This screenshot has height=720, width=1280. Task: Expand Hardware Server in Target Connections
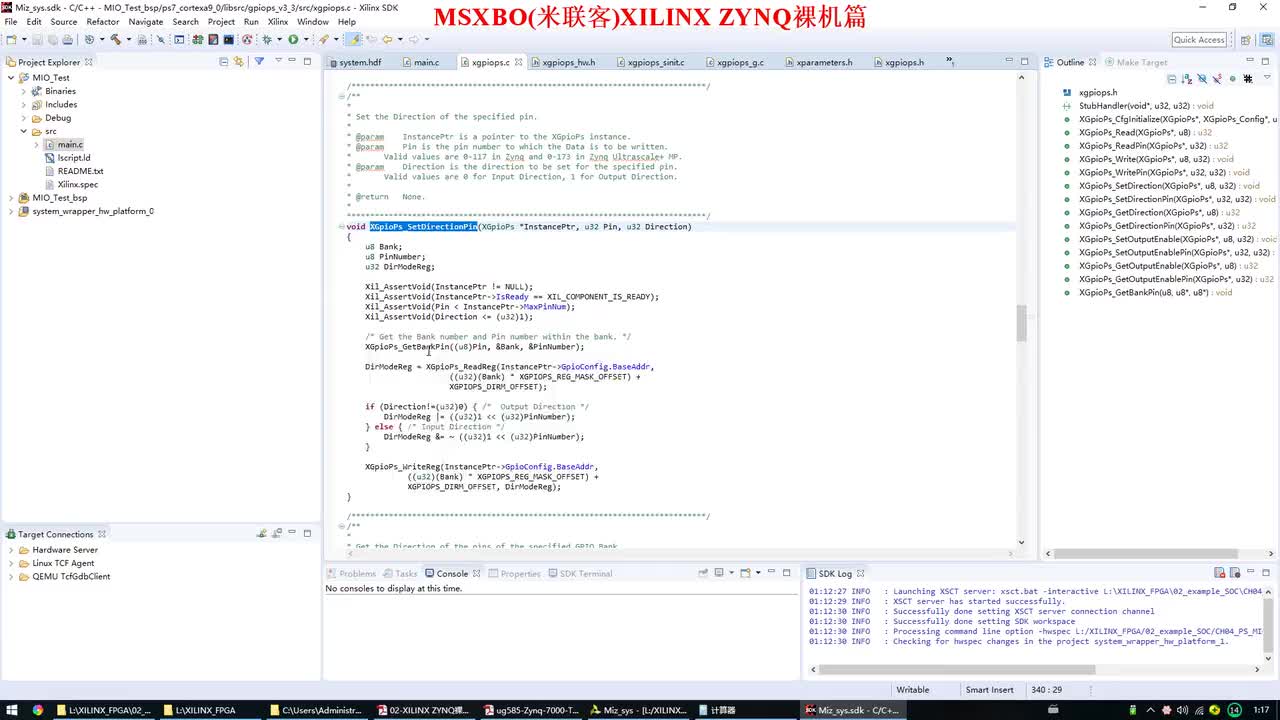click(x=11, y=550)
